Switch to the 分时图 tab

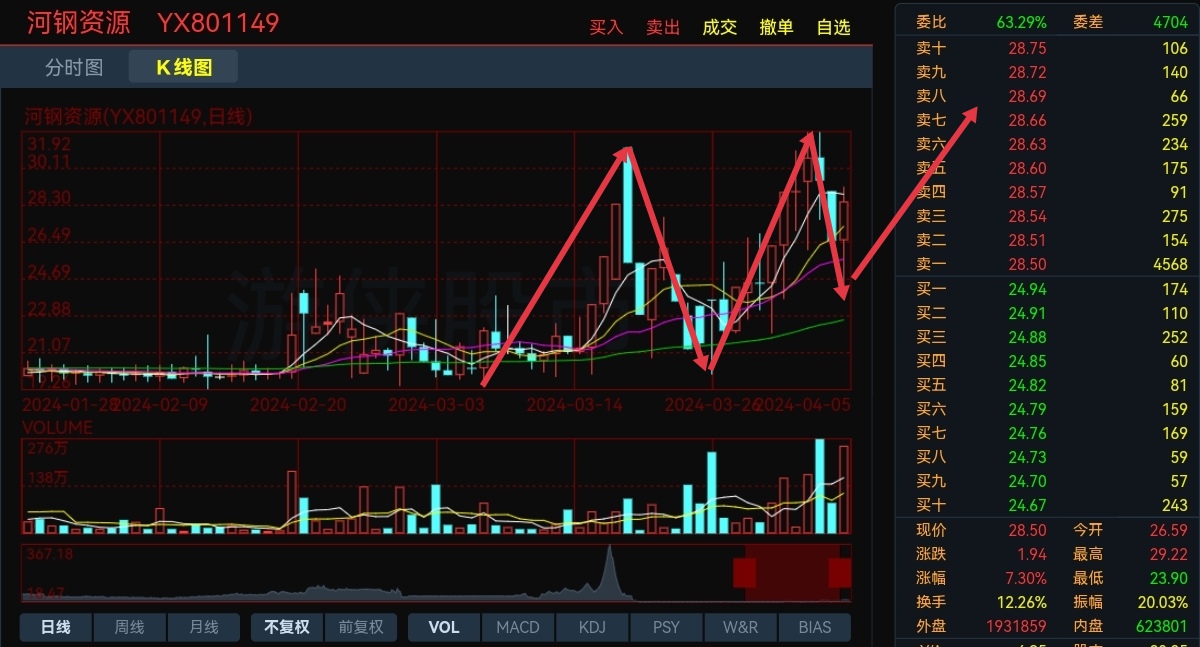(x=74, y=67)
